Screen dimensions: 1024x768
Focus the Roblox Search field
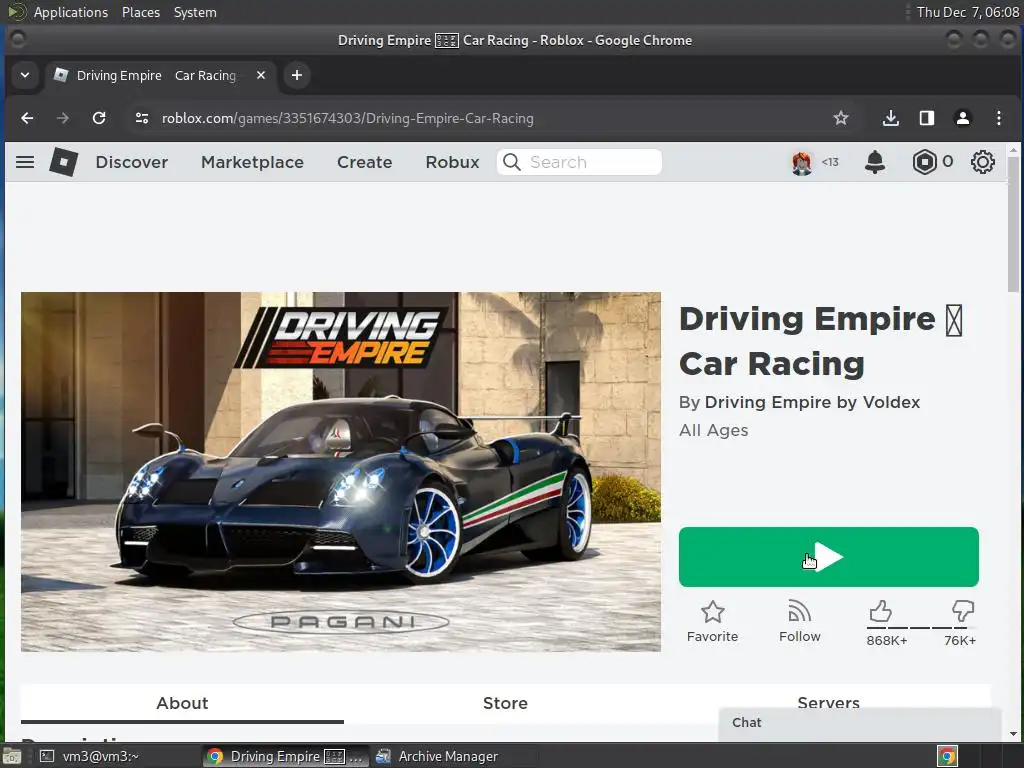[x=579, y=162]
